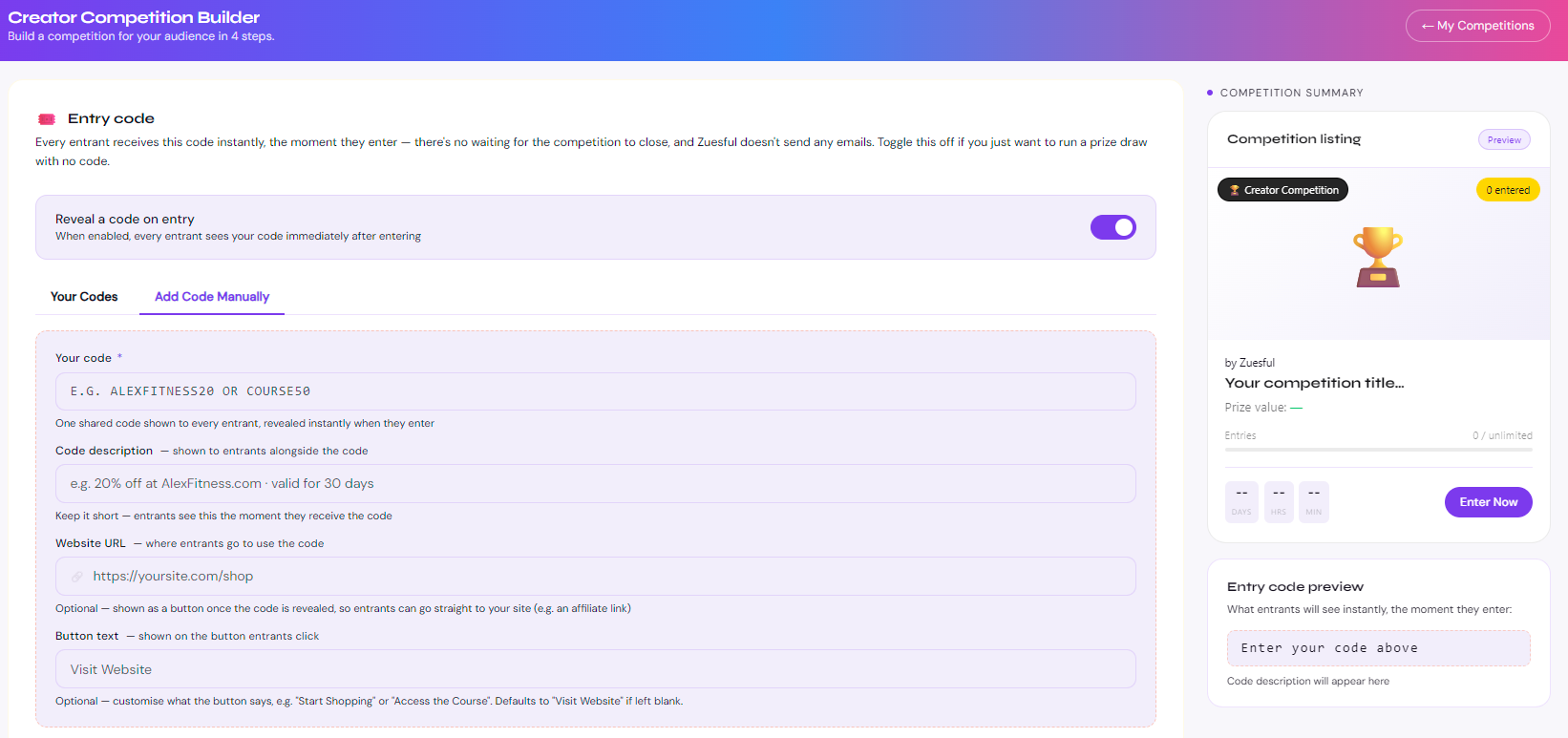Click the MIN countdown box
Image resolution: width=1568 pixels, height=738 pixels.
point(1314,502)
